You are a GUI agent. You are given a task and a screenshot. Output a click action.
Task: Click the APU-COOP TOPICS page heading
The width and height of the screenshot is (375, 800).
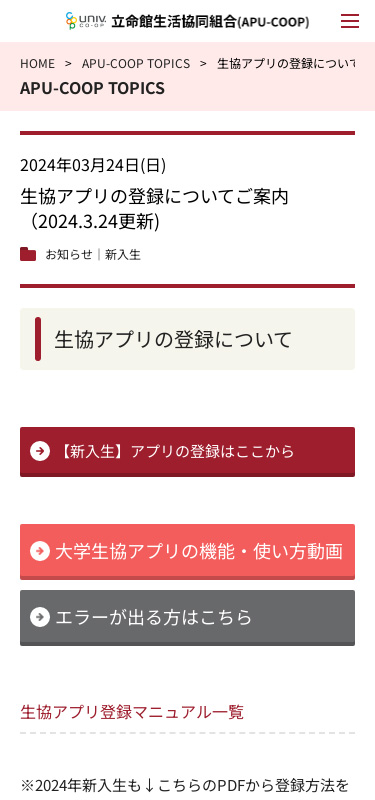[92, 88]
